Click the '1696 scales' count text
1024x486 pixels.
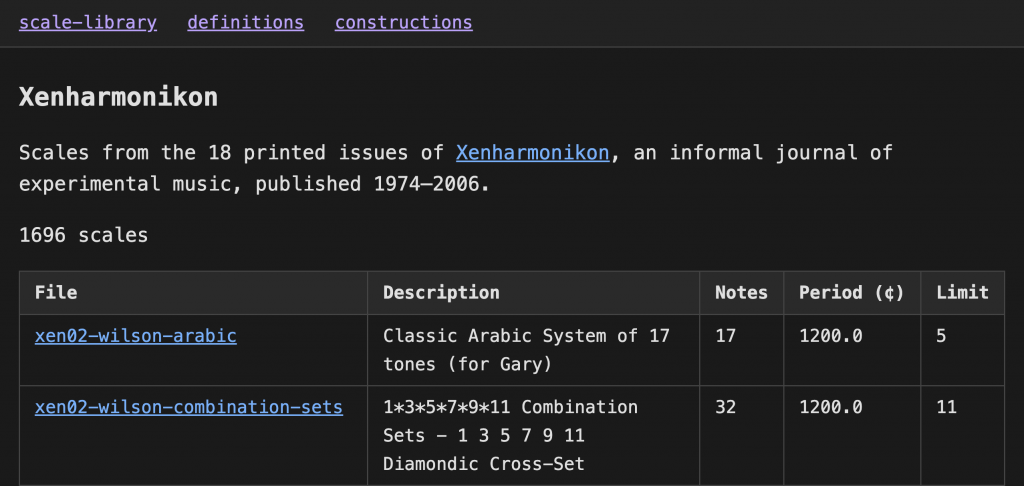click(84, 235)
